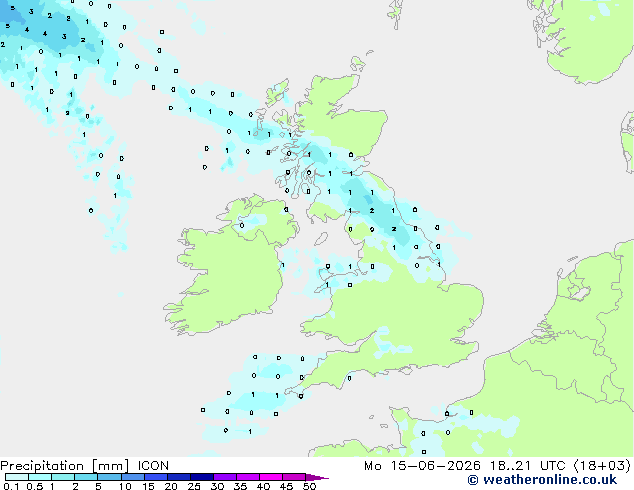Click the legend scale label "25"
The image size is (634, 490).
[194, 486]
